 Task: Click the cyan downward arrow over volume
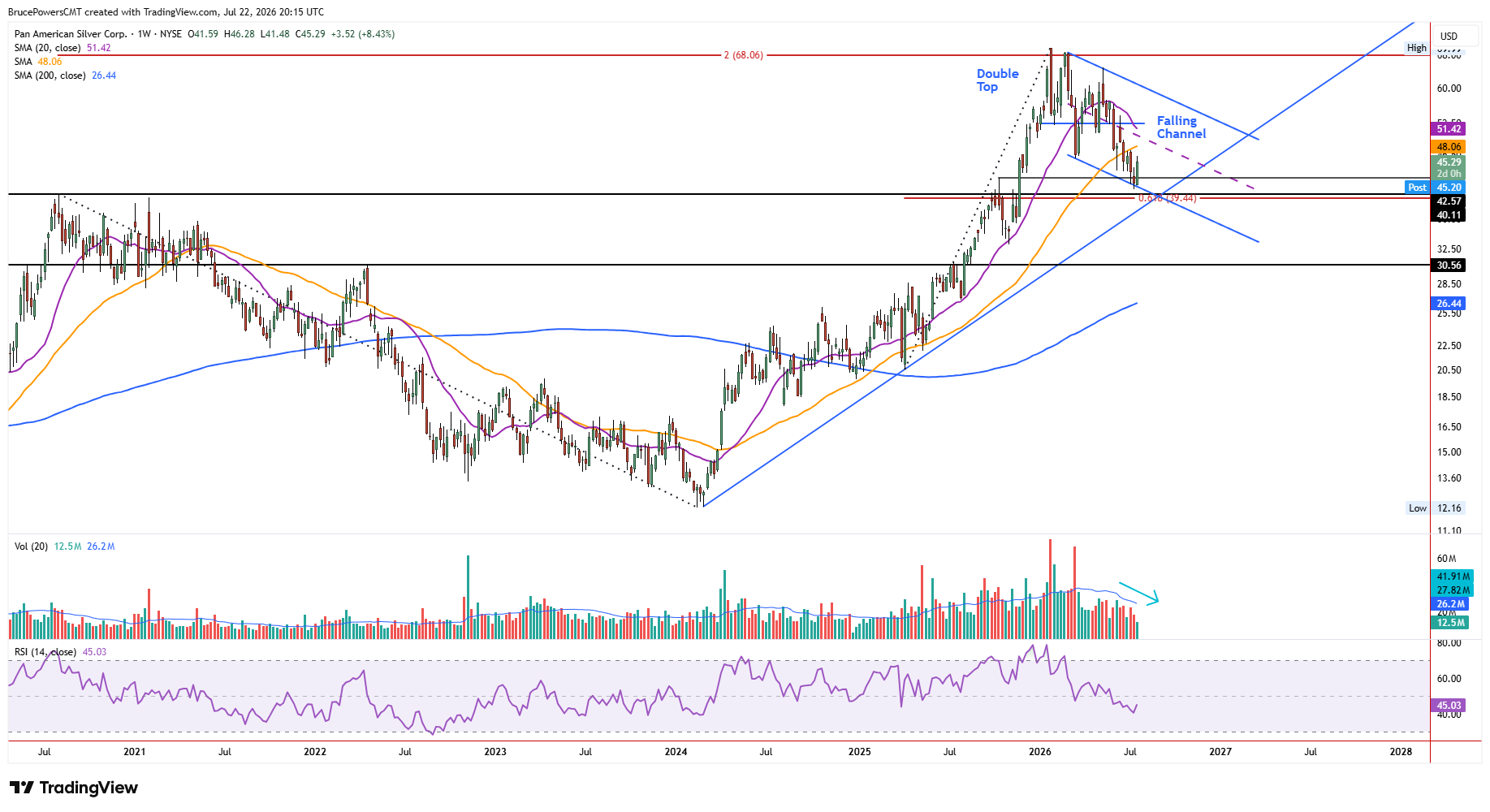[1138, 594]
